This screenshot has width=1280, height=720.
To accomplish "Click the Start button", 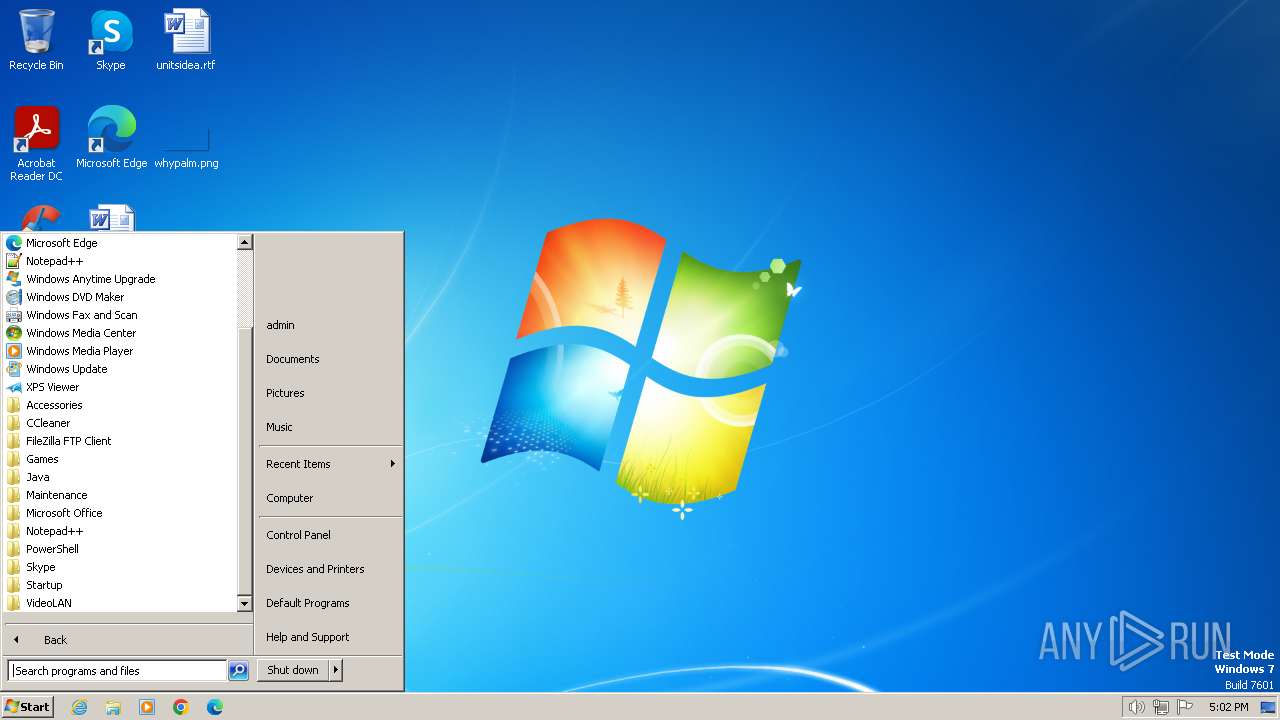I will click(x=28, y=707).
